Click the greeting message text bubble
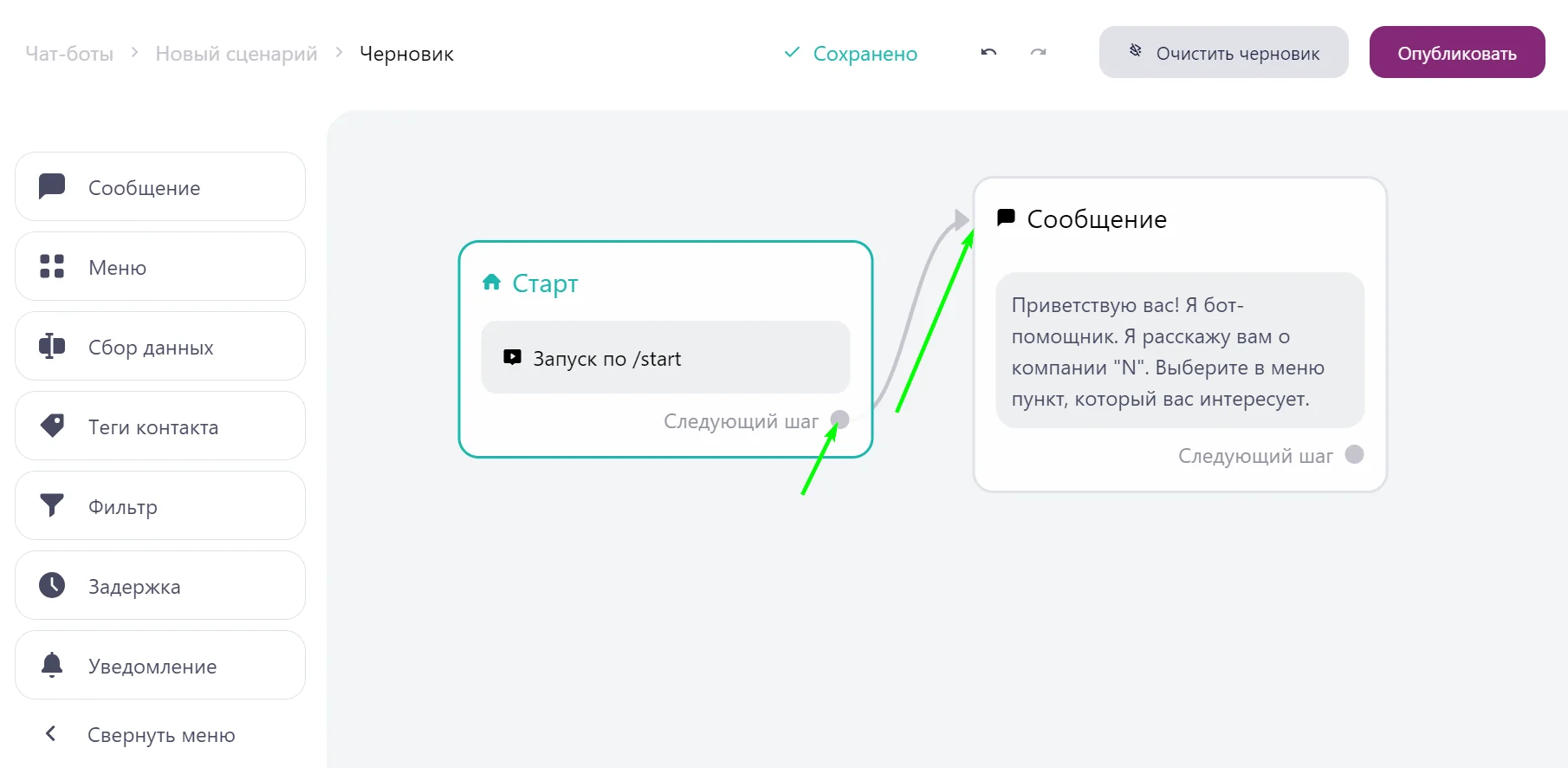Viewport: 1568px width, 768px height. 1179,351
